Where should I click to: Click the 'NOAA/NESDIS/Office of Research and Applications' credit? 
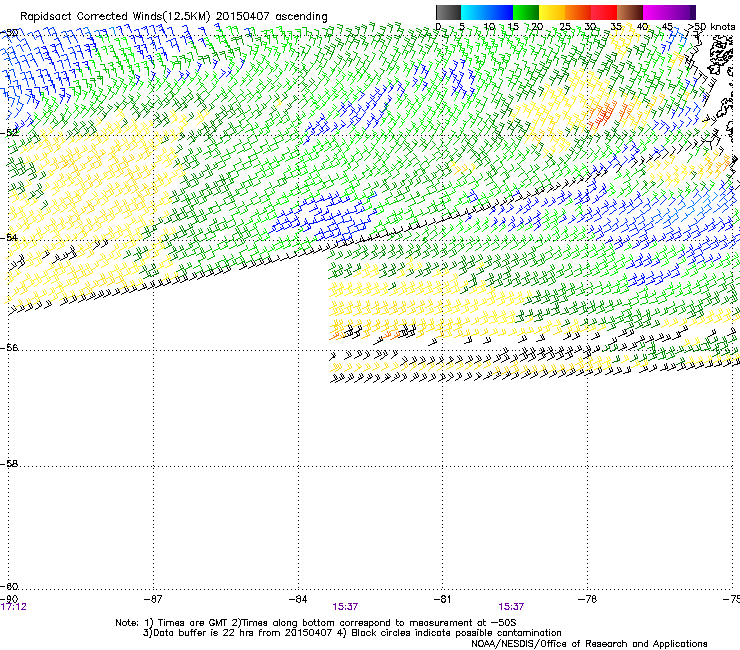coord(589,644)
